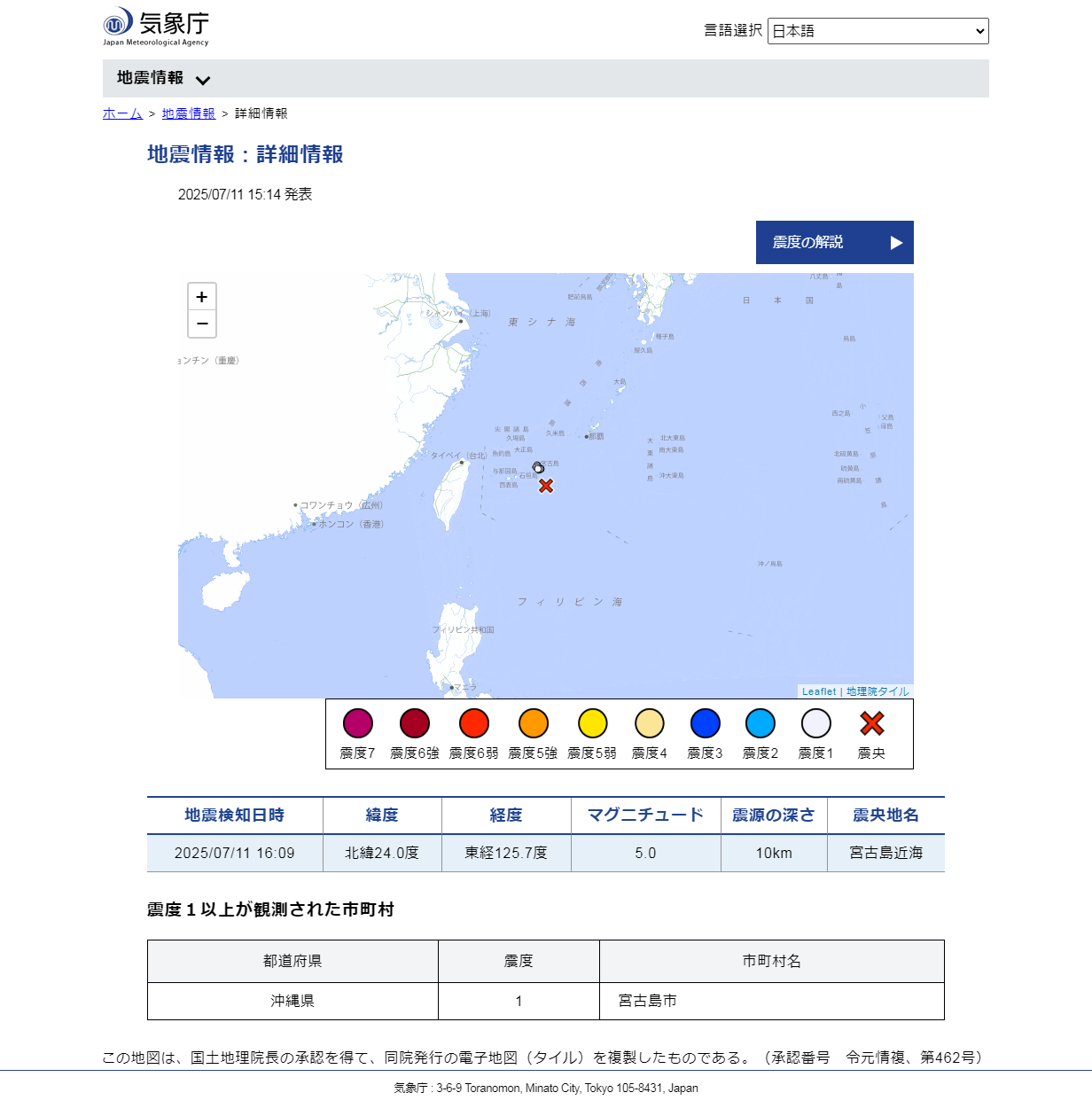Click the 地震情報：詳細情報 page heading
This screenshot has height=1116, width=1092.
click(x=246, y=154)
